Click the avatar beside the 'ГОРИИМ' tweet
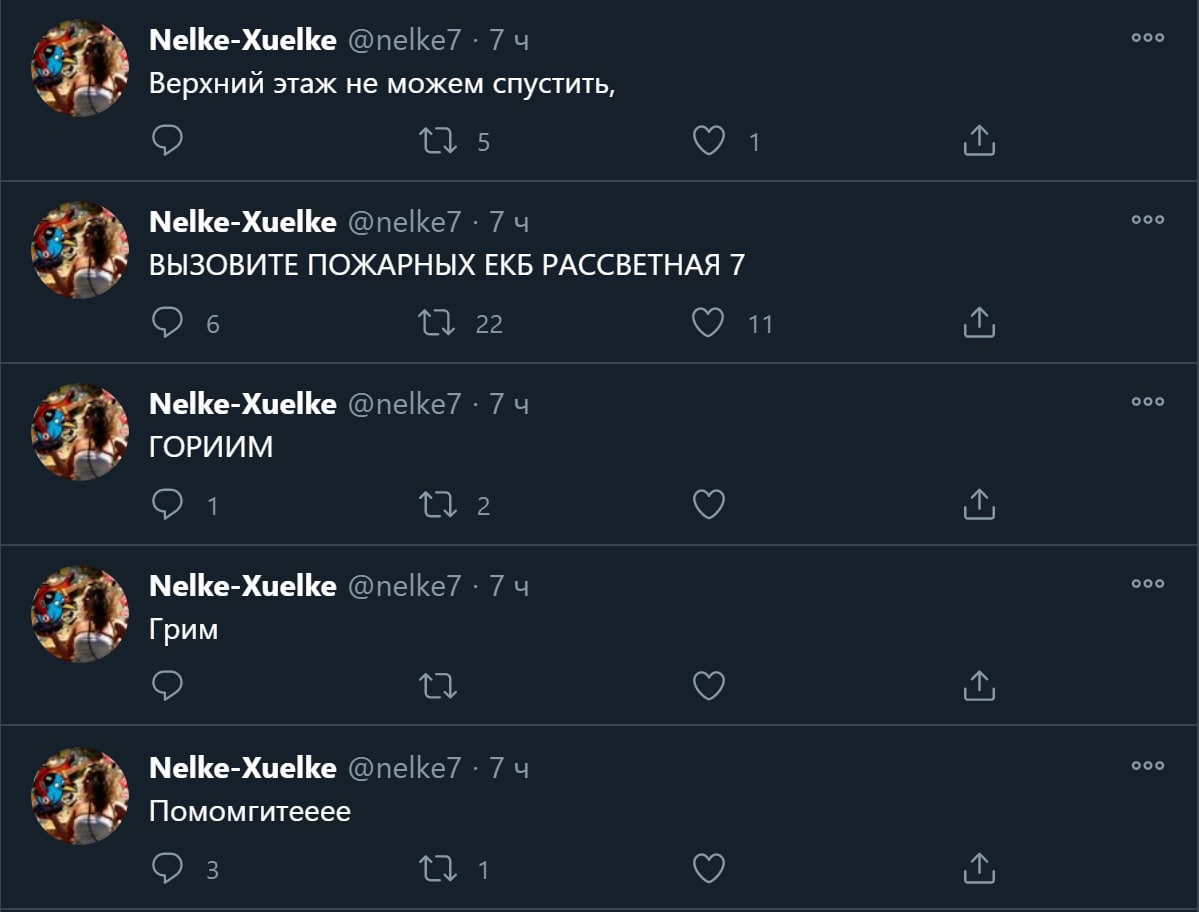This screenshot has height=912, width=1199. tap(80, 432)
